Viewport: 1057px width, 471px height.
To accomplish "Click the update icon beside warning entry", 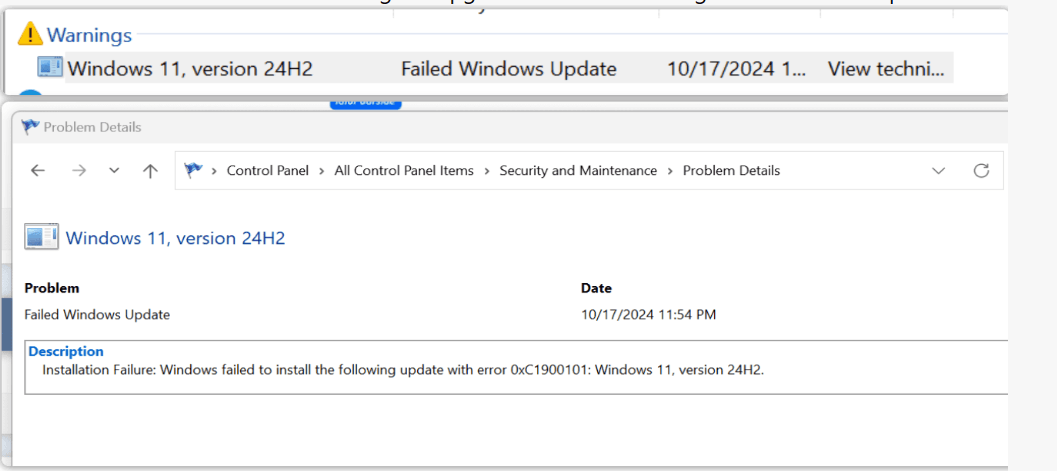I will 51,67.
